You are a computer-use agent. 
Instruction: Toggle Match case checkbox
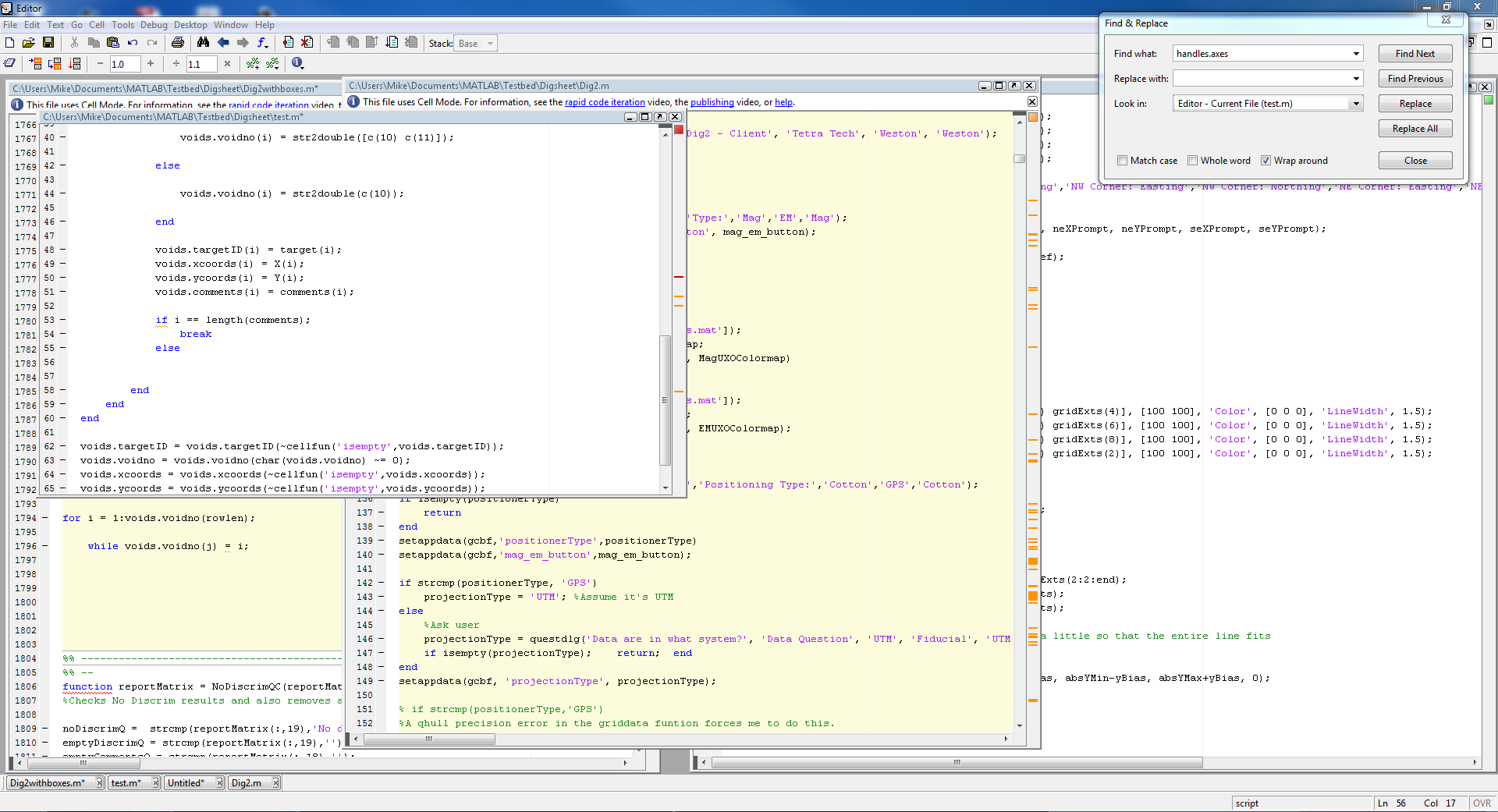pyautogui.click(x=1122, y=161)
